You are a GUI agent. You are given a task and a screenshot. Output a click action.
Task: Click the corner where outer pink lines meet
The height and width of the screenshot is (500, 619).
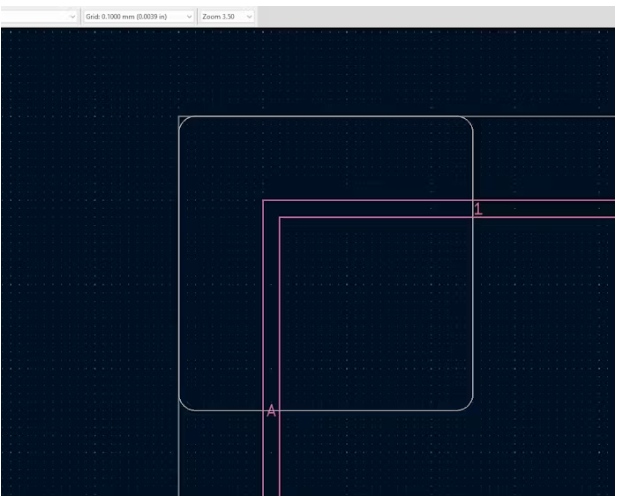(263, 201)
